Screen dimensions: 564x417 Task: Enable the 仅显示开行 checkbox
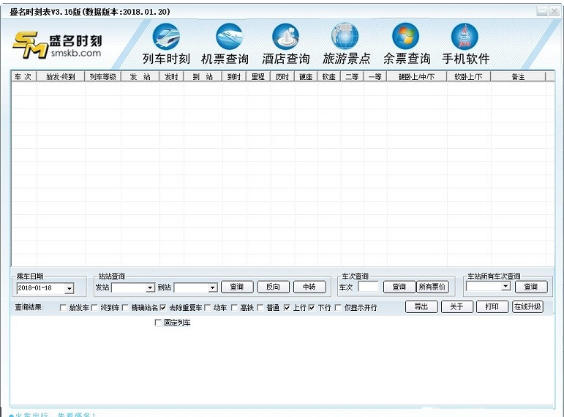[x=338, y=308]
